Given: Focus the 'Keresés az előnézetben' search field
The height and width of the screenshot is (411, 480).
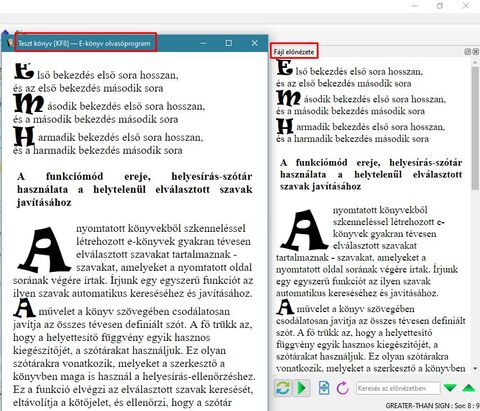Looking at the screenshot, I should [398, 388].
